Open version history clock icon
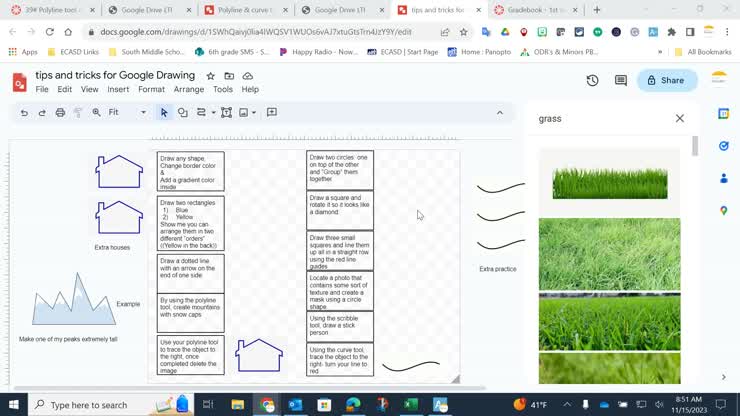740x416 pixels. tap(592, 80)
